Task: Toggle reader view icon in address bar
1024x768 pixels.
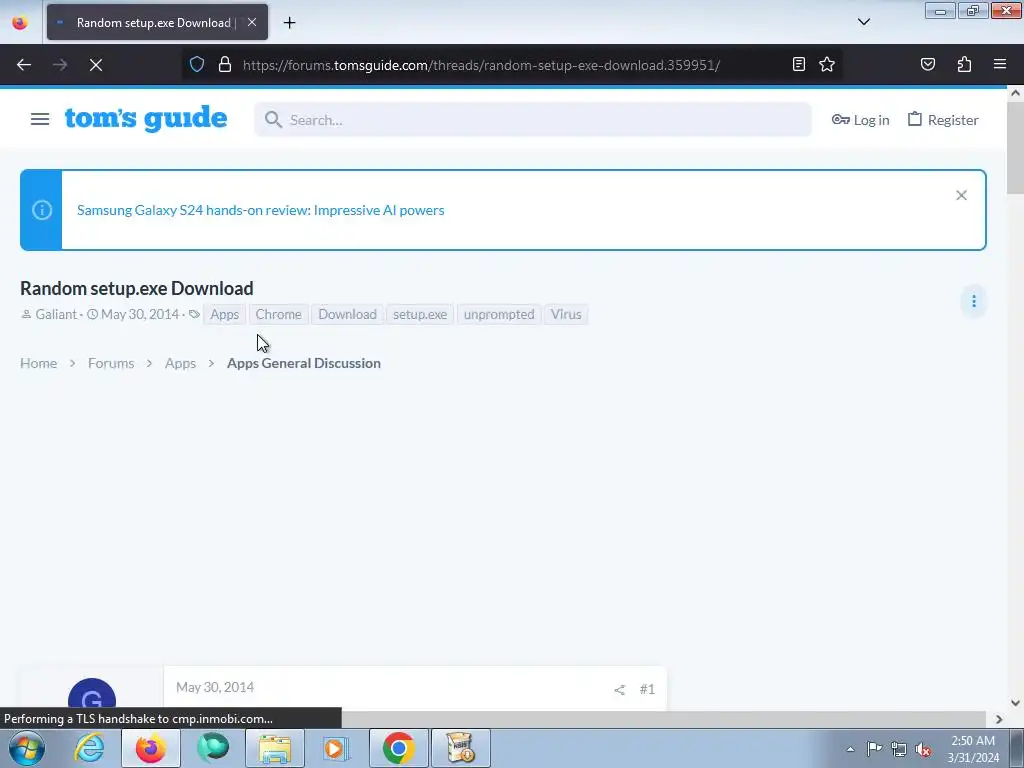Action: click(799, 64)
